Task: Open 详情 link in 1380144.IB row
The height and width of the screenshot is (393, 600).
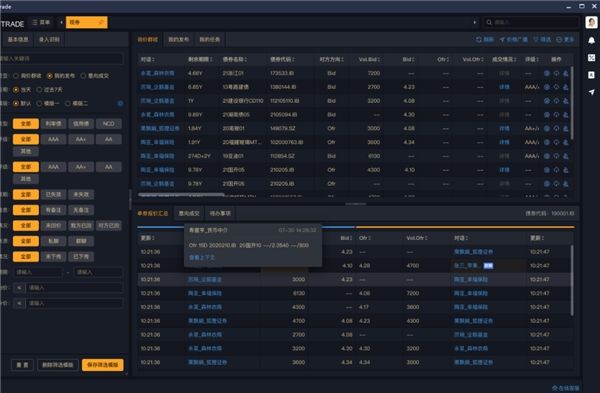Action: click(504, 87)
